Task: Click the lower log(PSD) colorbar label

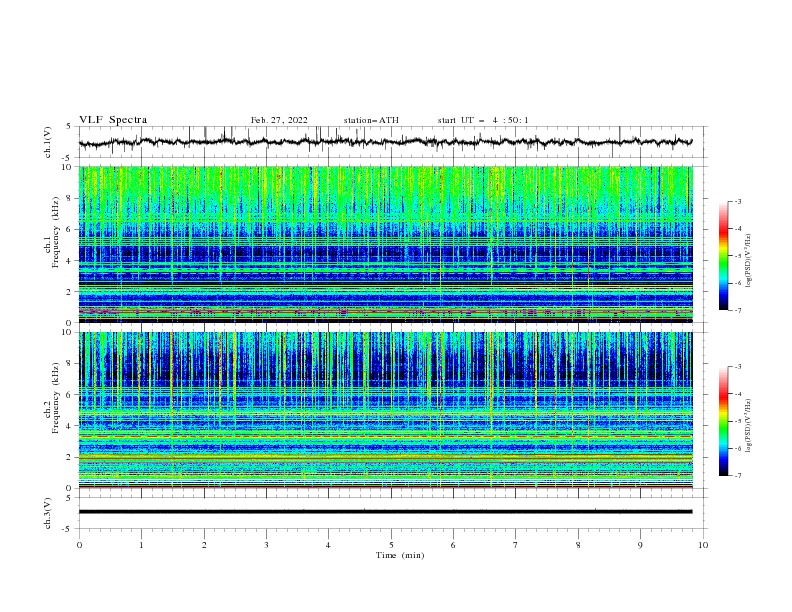Action: tap(749, 426)
